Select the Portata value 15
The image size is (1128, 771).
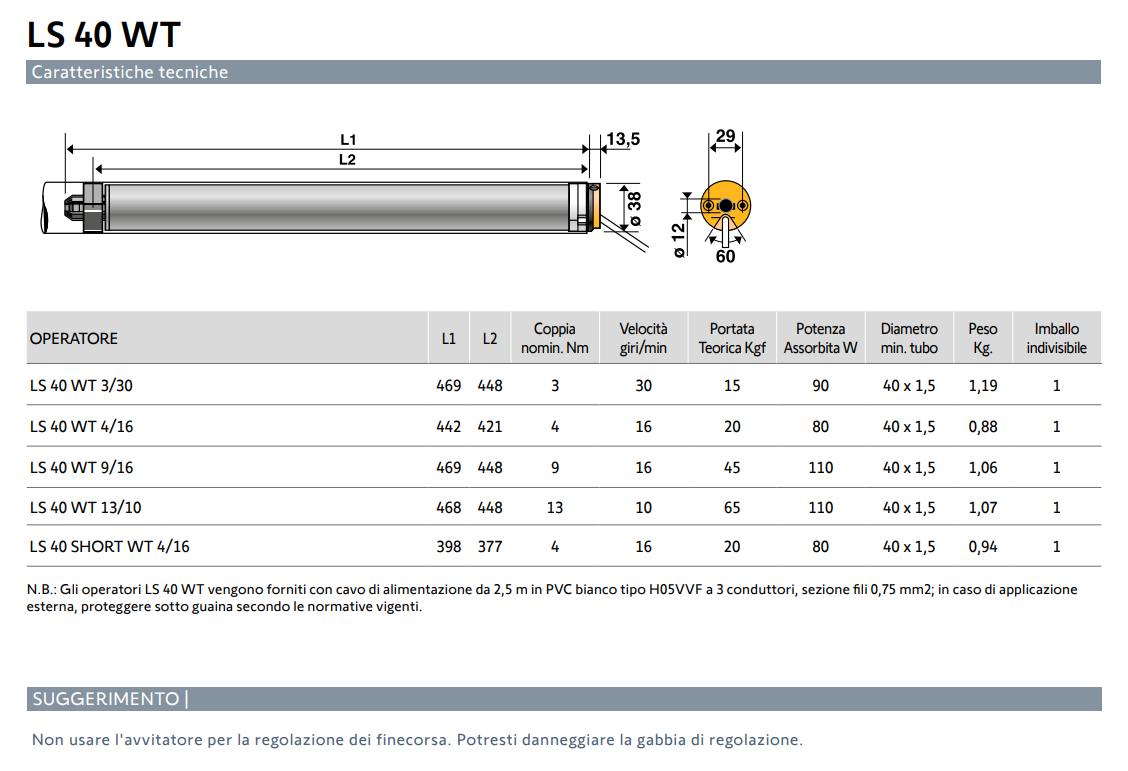[732, 386]
